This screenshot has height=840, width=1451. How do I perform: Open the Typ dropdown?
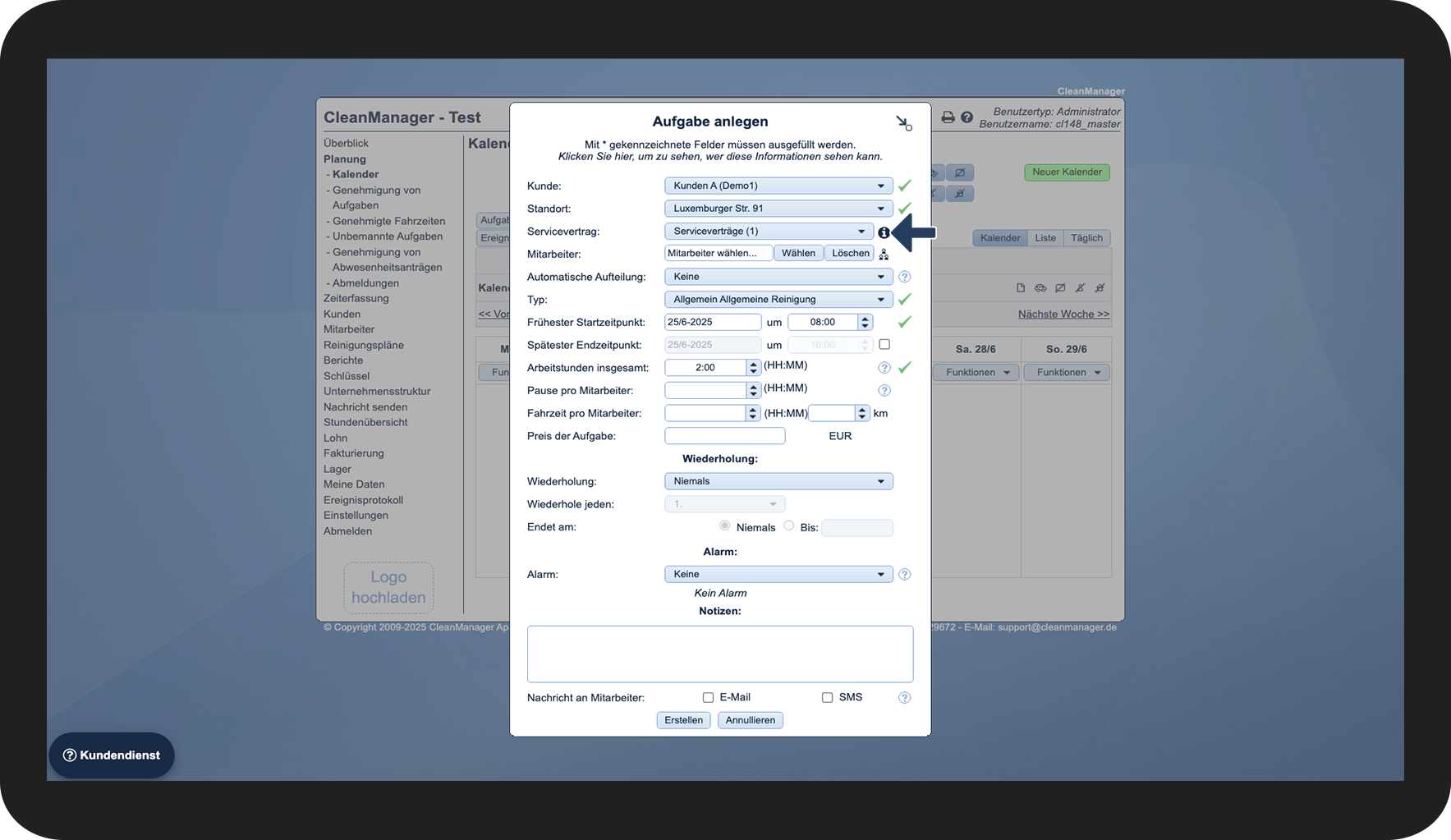click(778, 300)
